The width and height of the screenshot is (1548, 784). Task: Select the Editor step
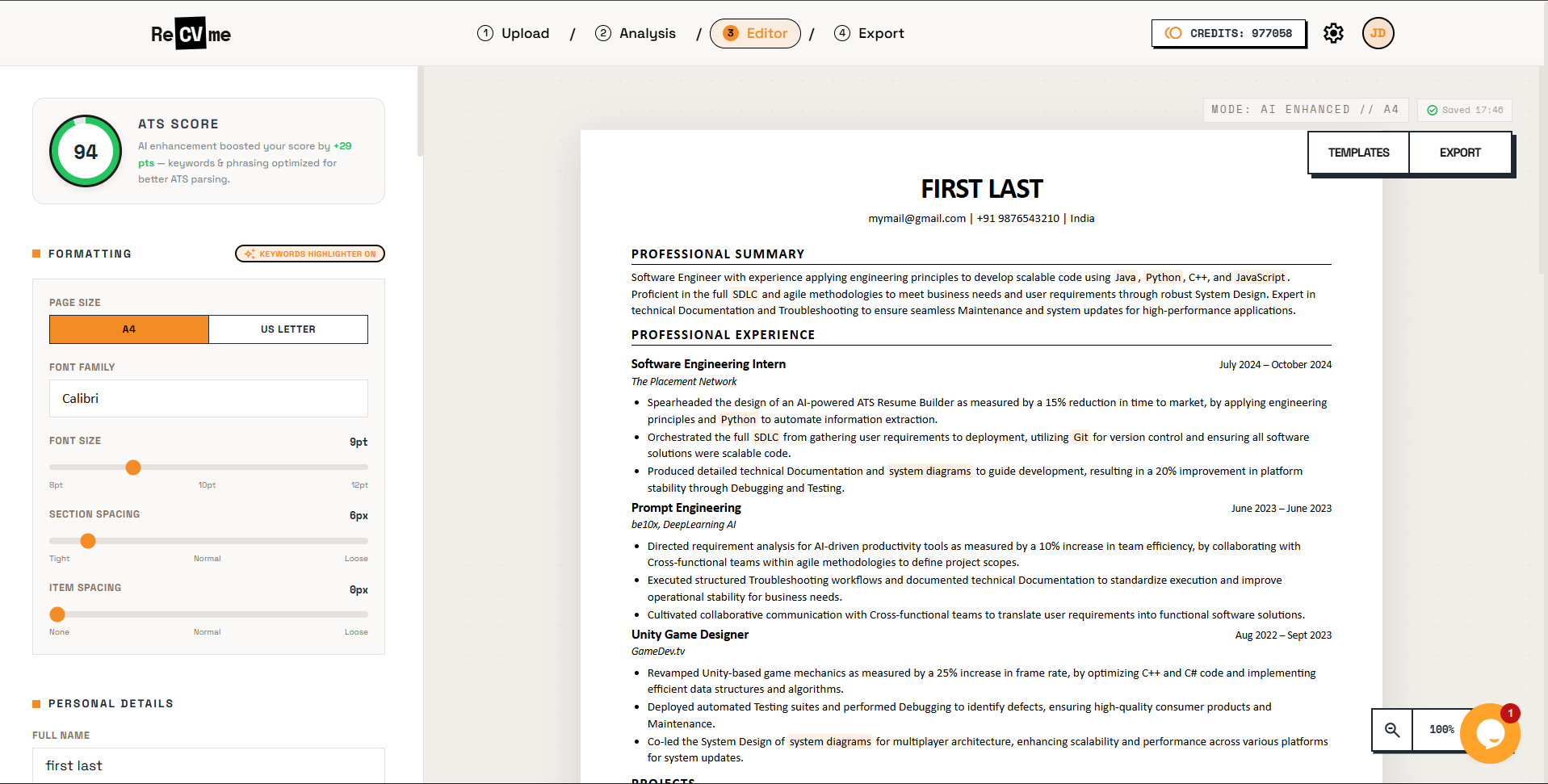point(755,33)
